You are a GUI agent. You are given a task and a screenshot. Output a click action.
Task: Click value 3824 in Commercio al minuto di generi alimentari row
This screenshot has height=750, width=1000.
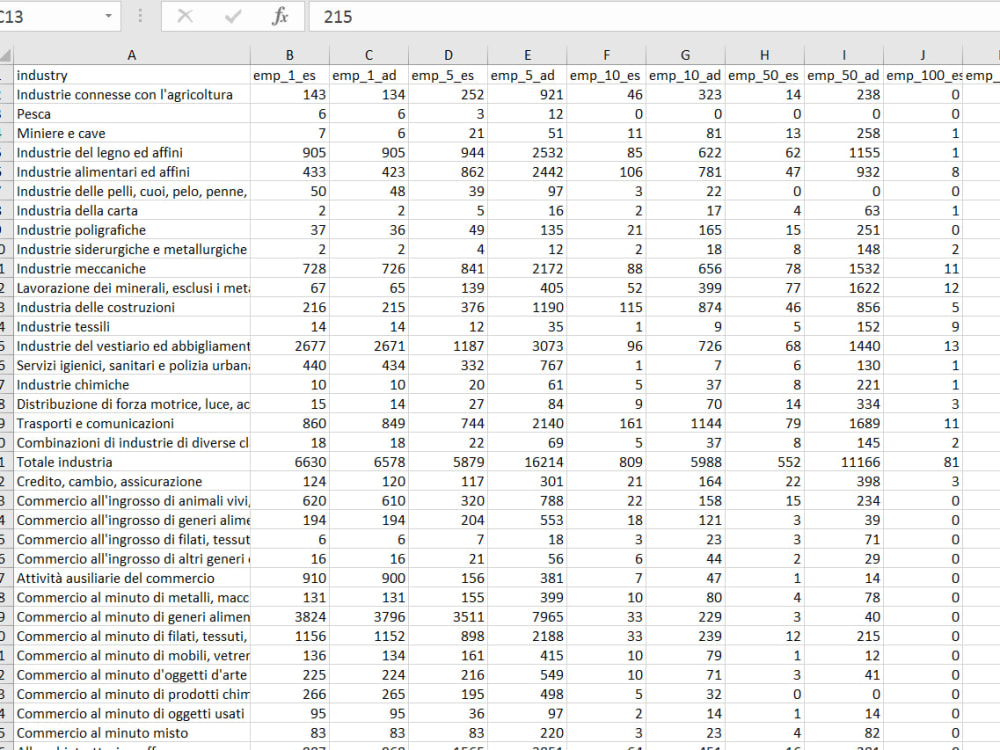[290, 617]
